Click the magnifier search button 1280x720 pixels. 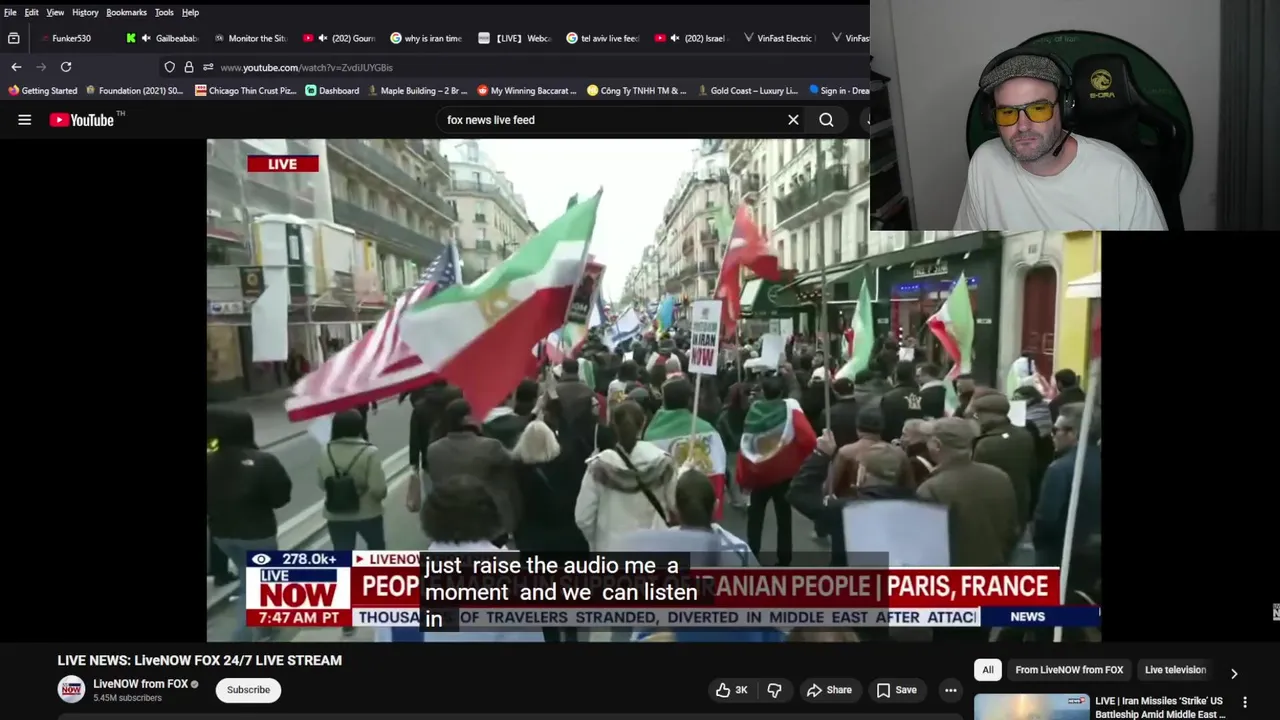click(826, 120)
